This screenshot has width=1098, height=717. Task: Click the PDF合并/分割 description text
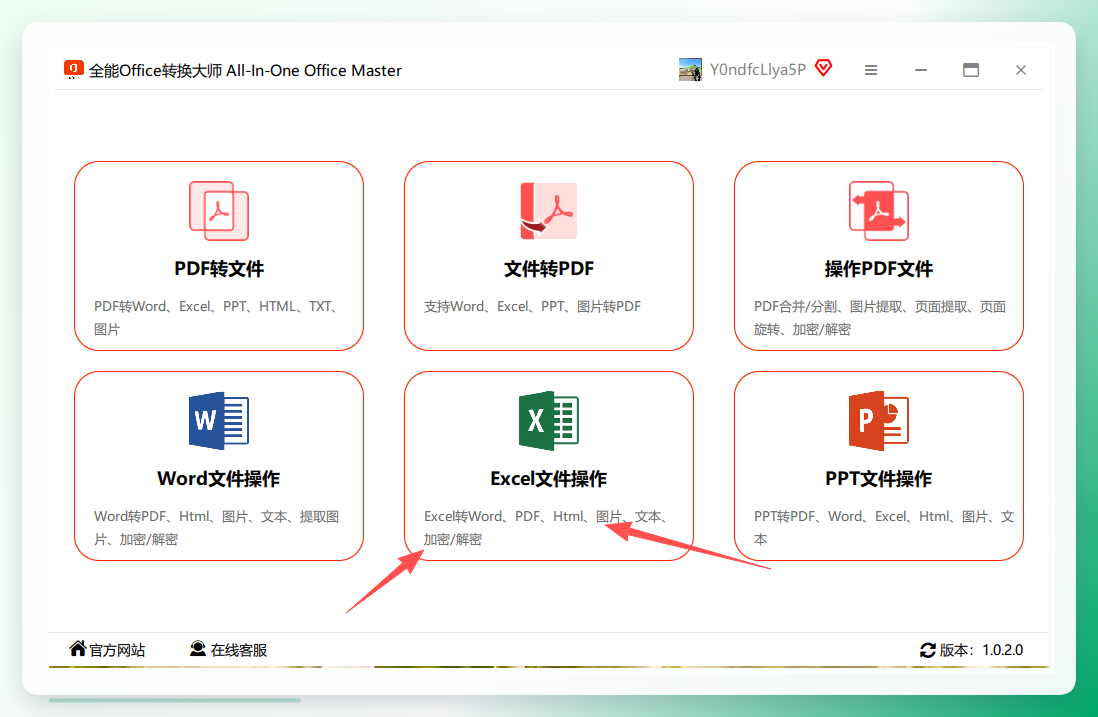click(x=880, y=318)
